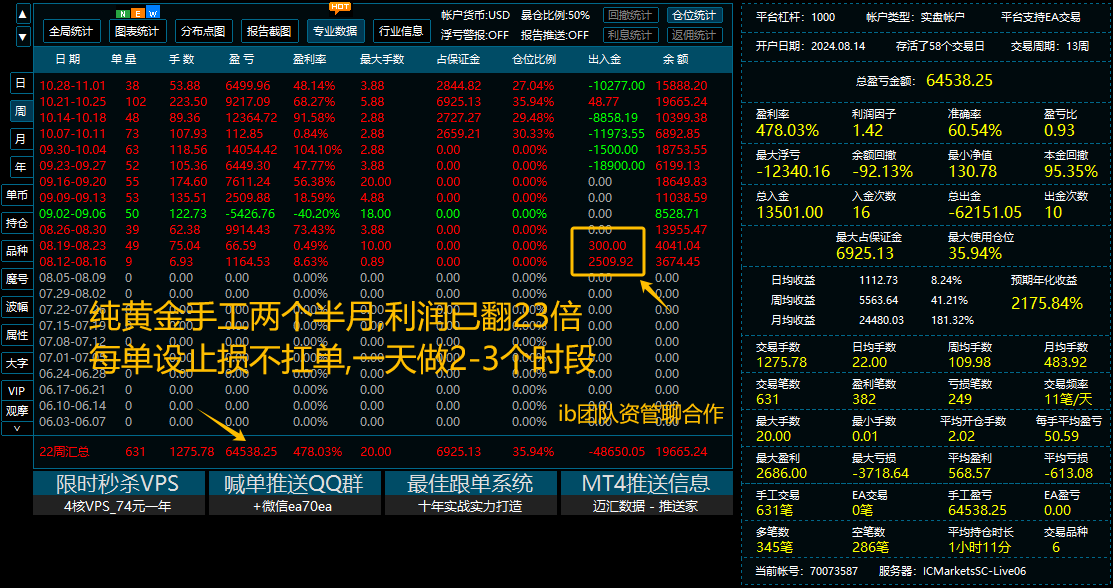Viewport: 1113px width, 588px height.
Task: Sort by 占保证金 column header
Action: point(459,59)
